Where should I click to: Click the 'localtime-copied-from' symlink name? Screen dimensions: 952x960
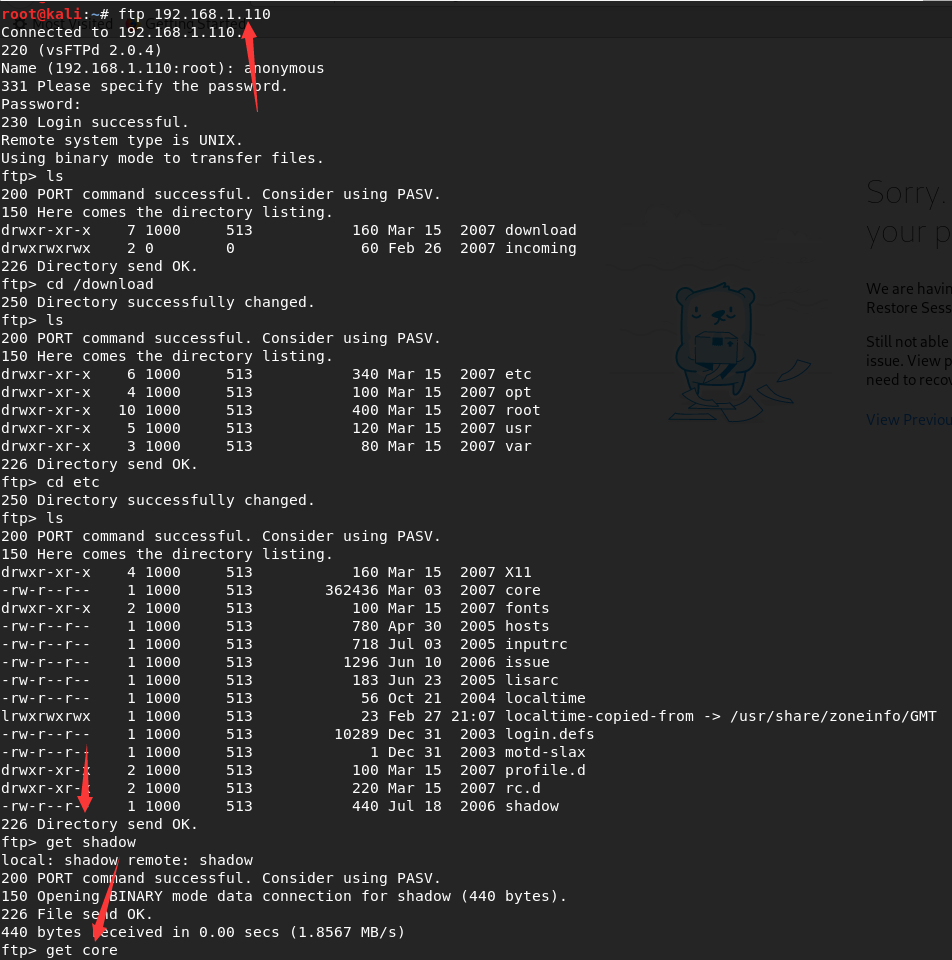coord(599,716)
